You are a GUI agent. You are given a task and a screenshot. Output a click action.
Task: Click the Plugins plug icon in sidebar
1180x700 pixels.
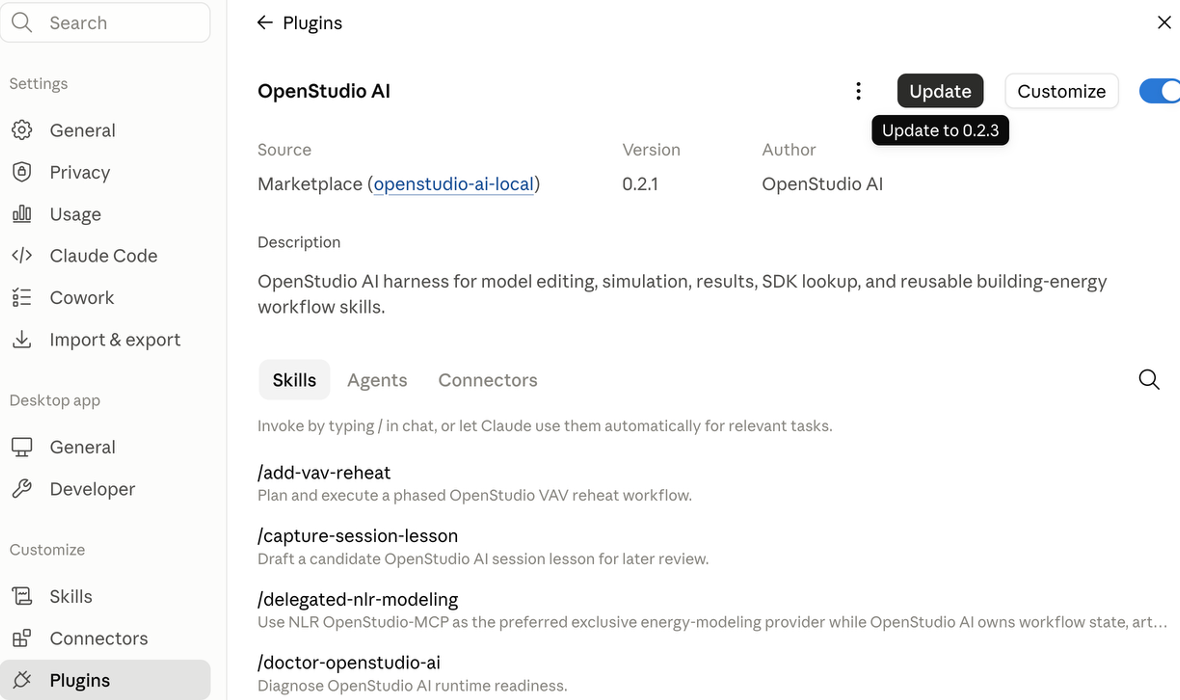pos(22,680)
